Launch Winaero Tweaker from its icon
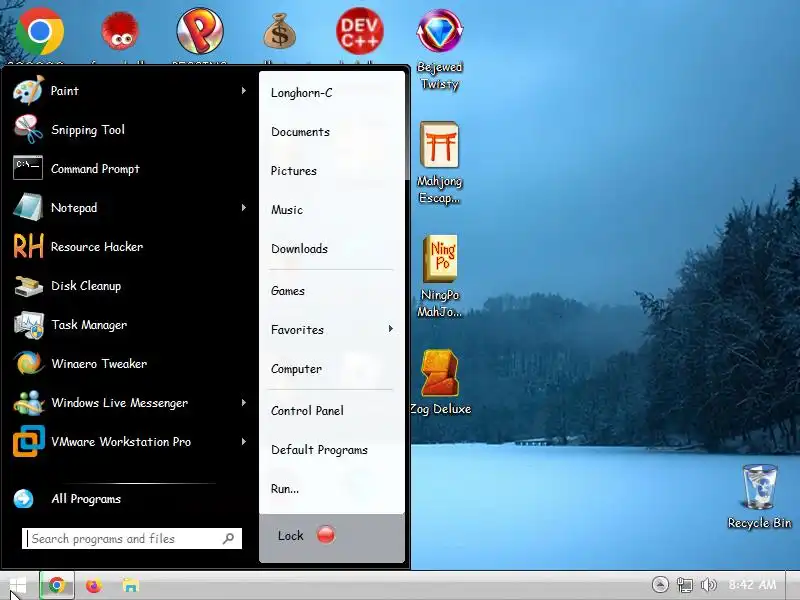 [x=29, y=363]
